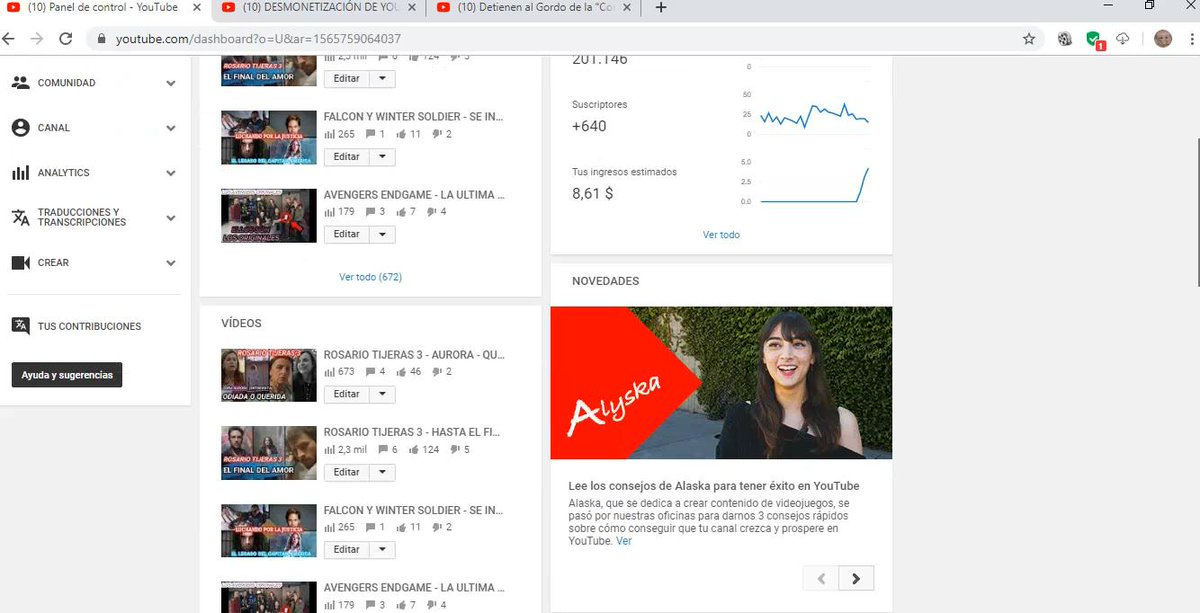This screenshot has height=613, width=1200.
Task: Open ROSARIO TIJERAS 3 - AURORA video title
Action: click(x=414, y=355)
